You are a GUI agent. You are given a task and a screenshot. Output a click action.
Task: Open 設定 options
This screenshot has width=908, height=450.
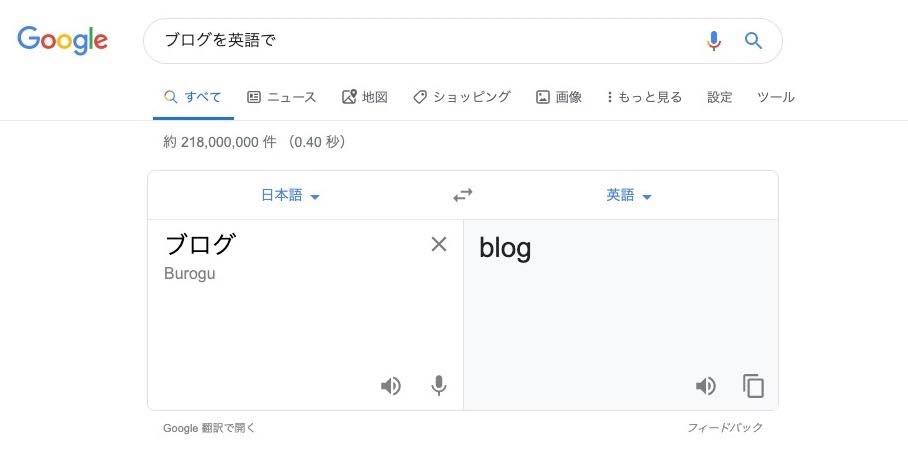click(x=720, y=97)
